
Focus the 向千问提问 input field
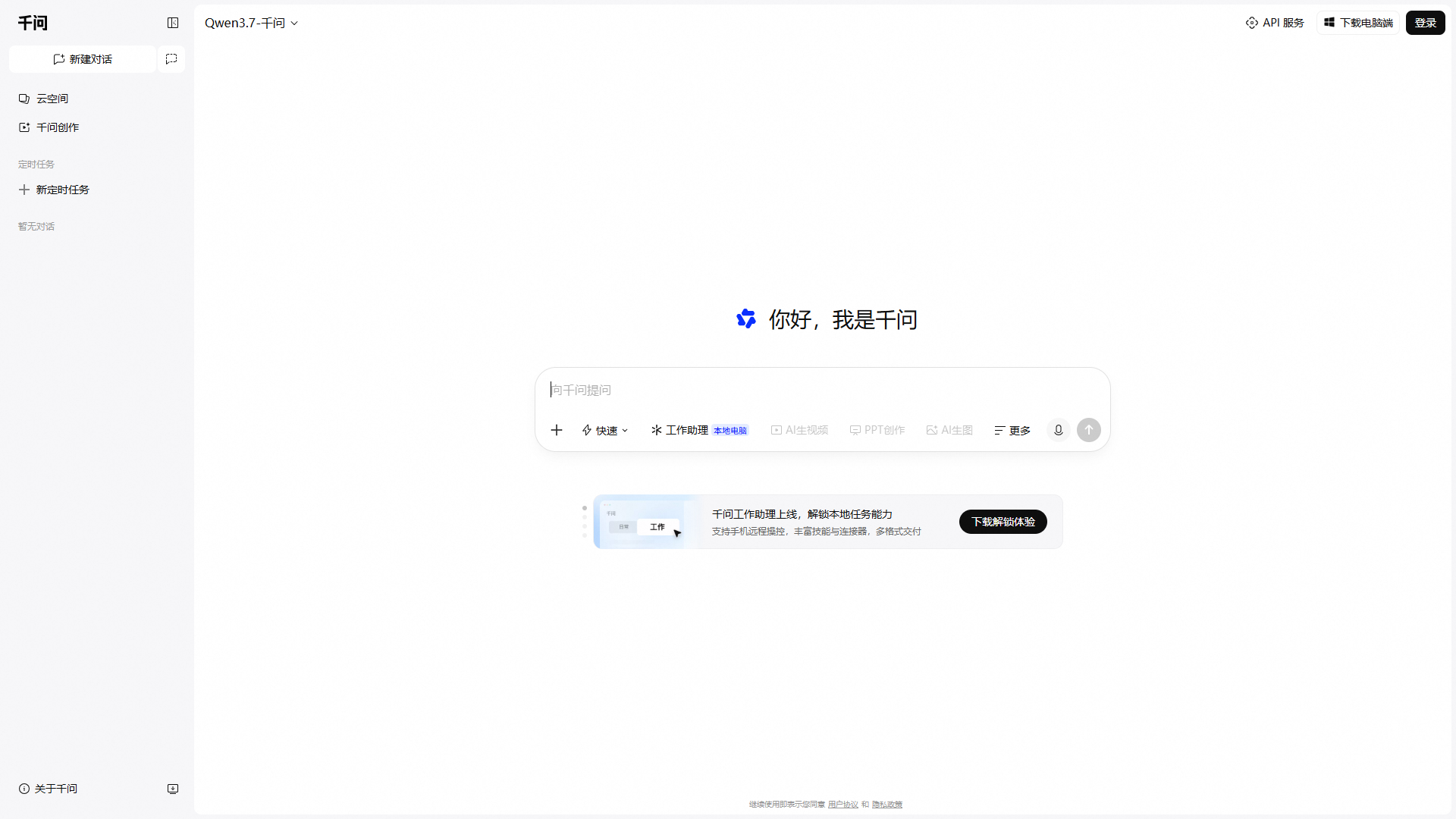click(x=822, y=390)
